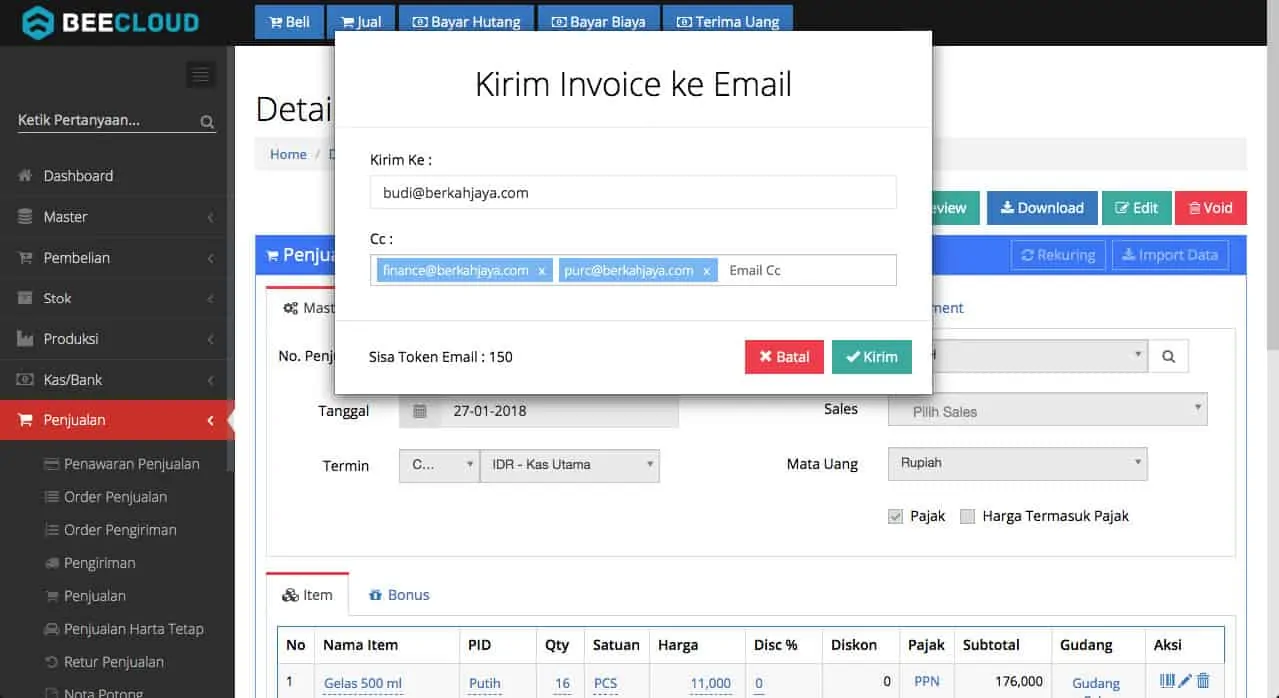Click the Email Cc input field

click(x=808, y=270)
